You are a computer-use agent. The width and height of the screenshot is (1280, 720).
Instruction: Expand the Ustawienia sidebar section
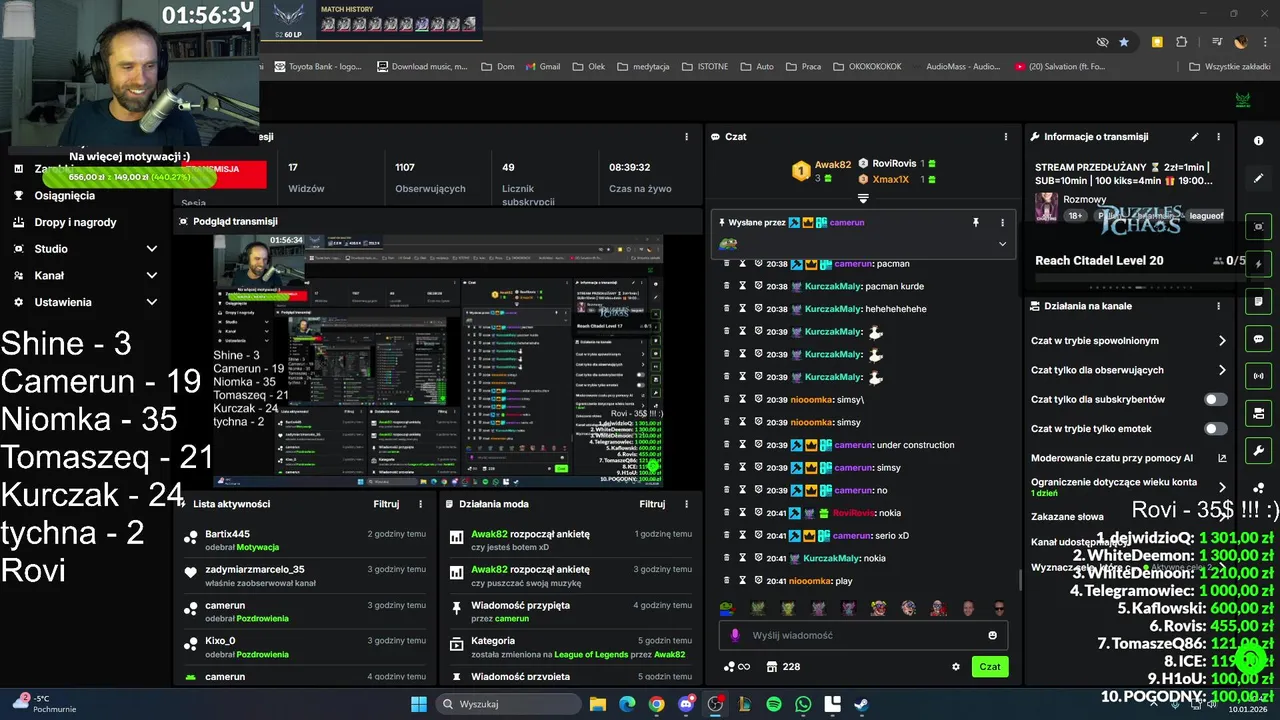coord(152,302)
